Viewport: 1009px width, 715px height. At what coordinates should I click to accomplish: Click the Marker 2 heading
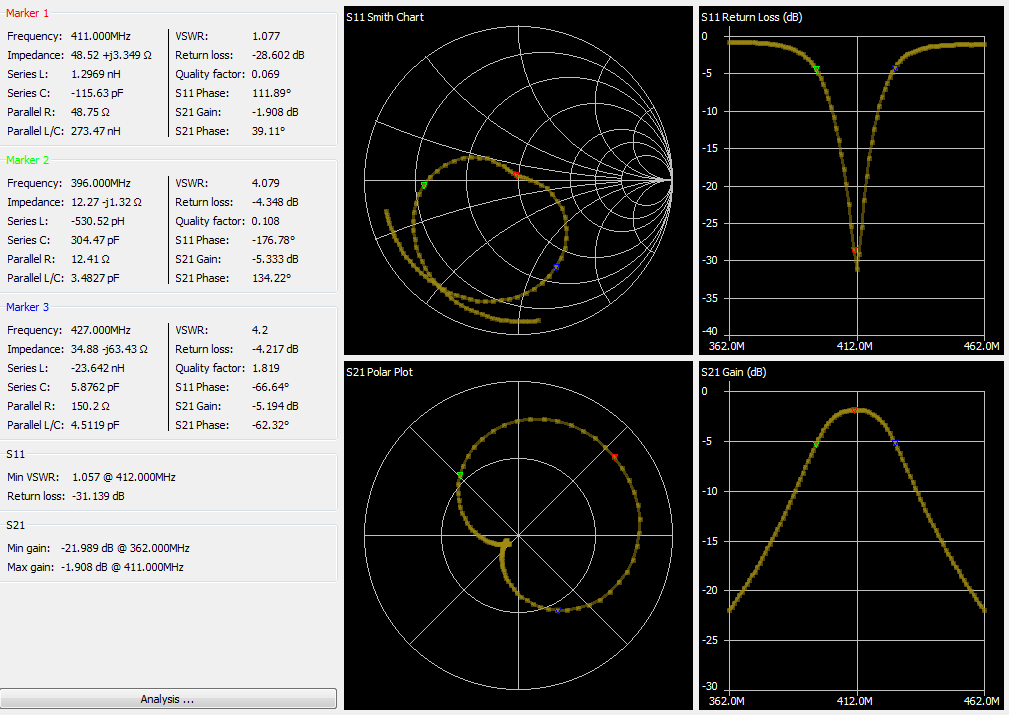(27, 160)
